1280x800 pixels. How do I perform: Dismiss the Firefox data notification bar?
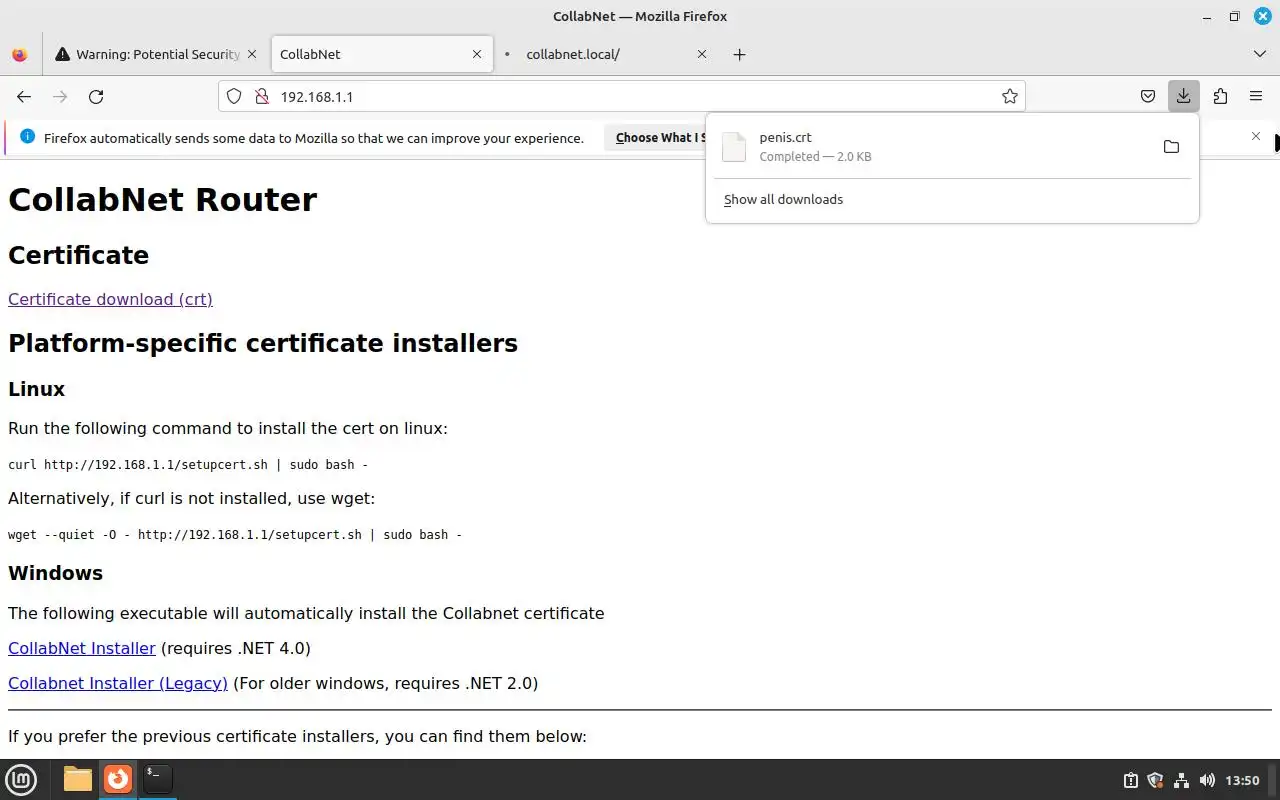point(1256,136)
